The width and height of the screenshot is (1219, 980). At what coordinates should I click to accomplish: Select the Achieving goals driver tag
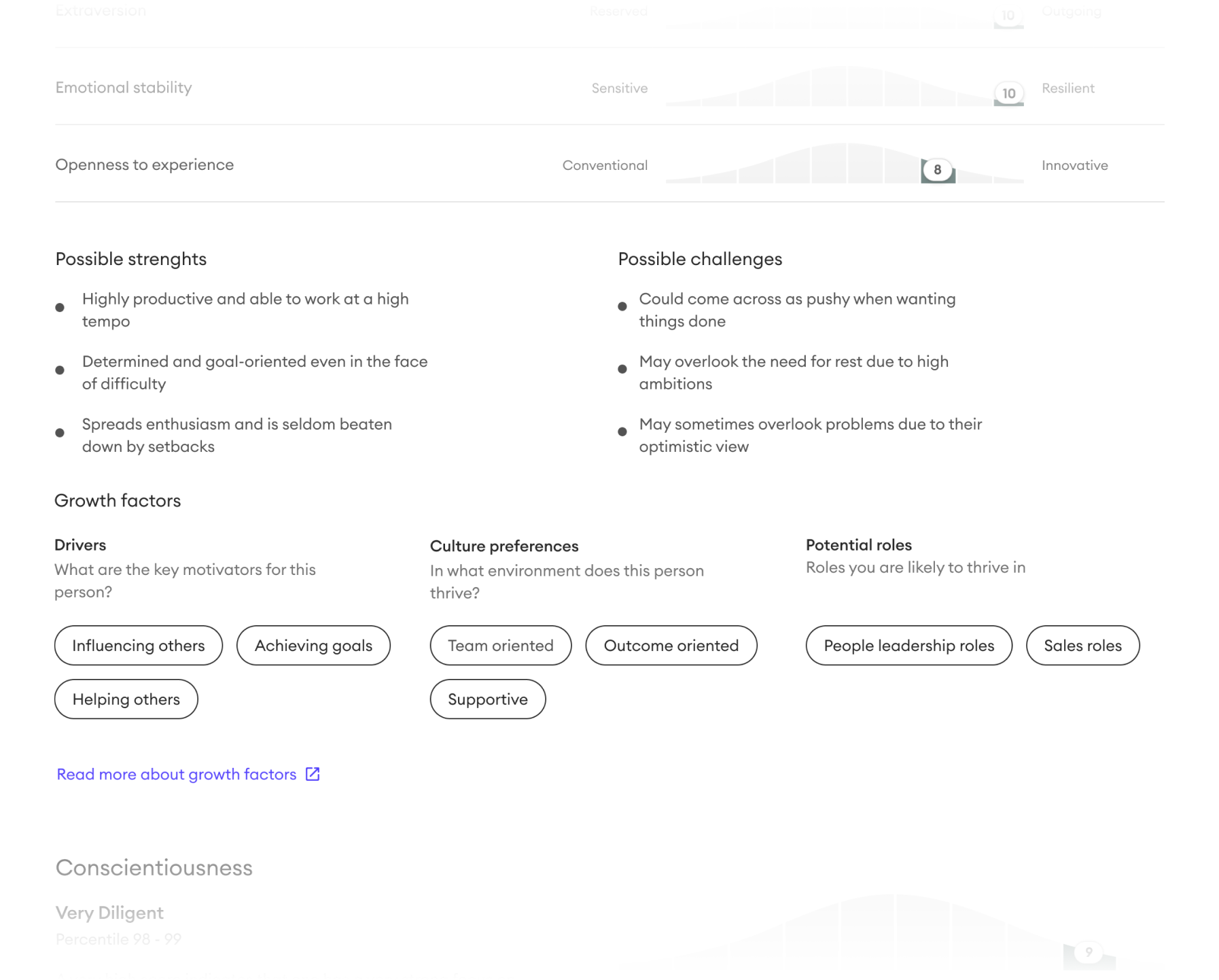313,646
